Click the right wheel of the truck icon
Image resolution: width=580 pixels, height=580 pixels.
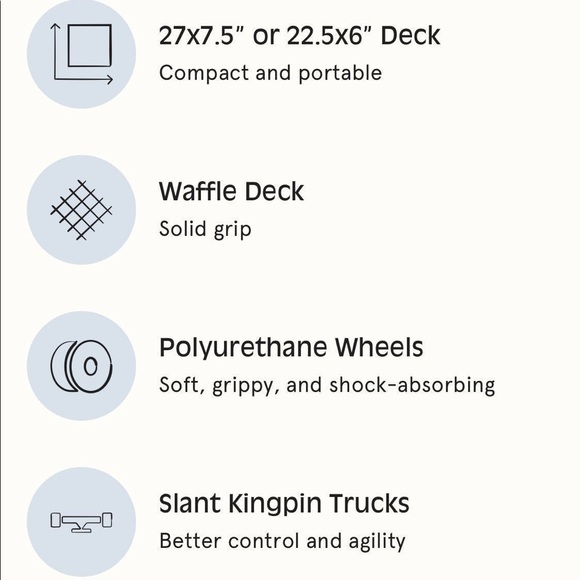107,520
